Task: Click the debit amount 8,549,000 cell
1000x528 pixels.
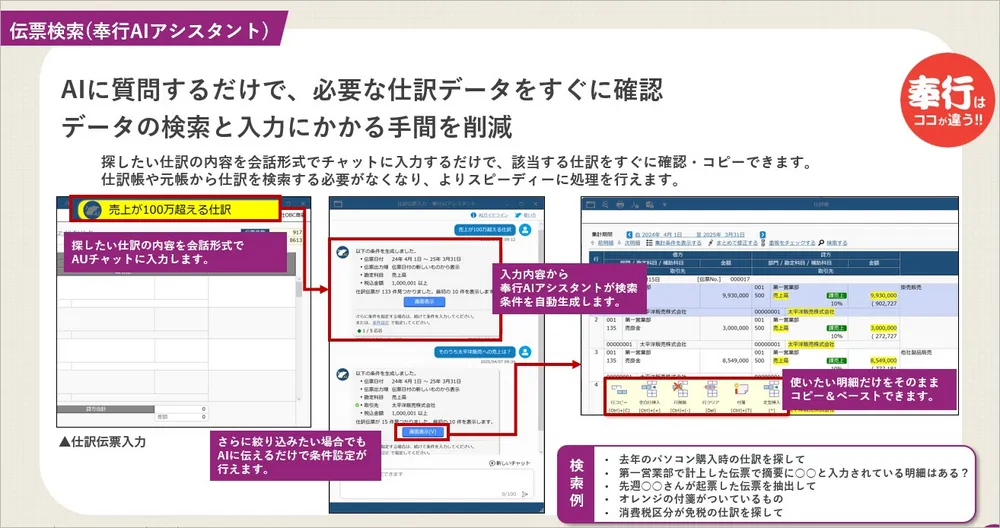Action: pyautogui.click(x=735, y=360)
